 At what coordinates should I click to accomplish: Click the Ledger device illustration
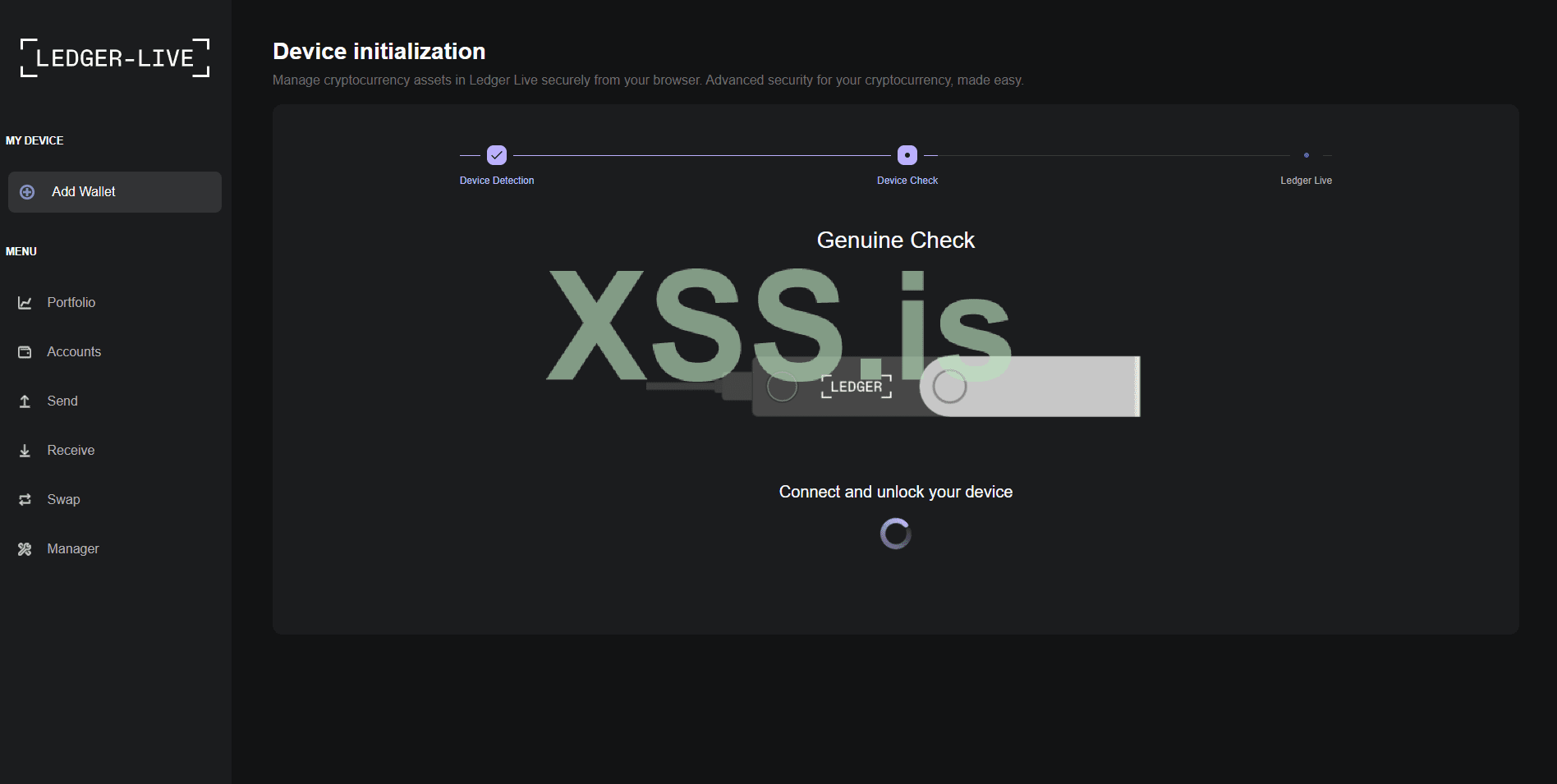[x=893, y=387]
